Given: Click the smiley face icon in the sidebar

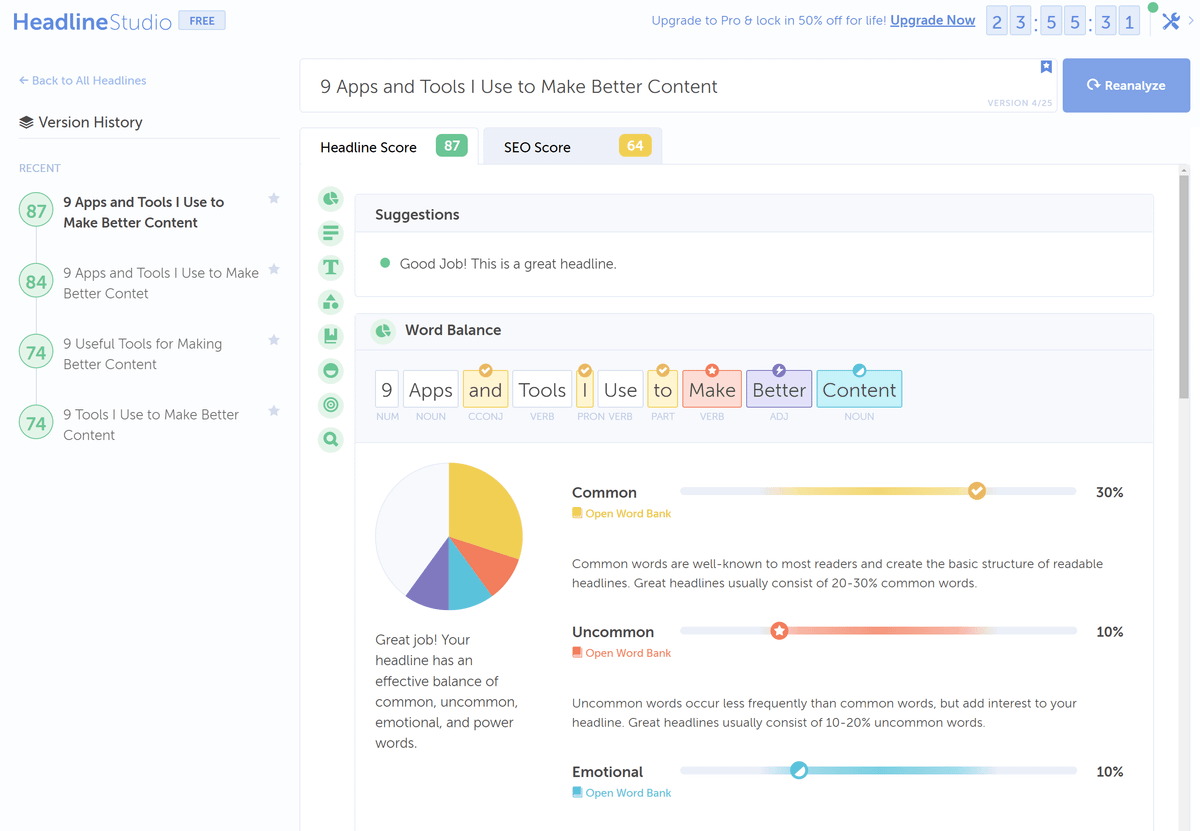Looking at the screenshot, I should pyautogui.click(x=331, y=371).
